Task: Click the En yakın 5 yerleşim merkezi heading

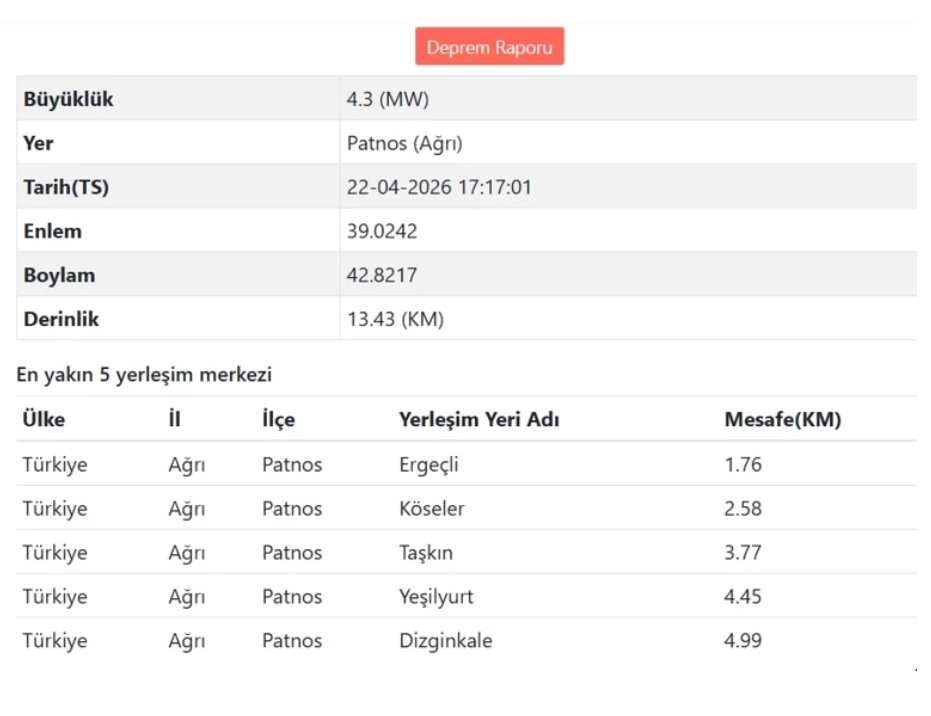Action: click(x=144, y=376)
